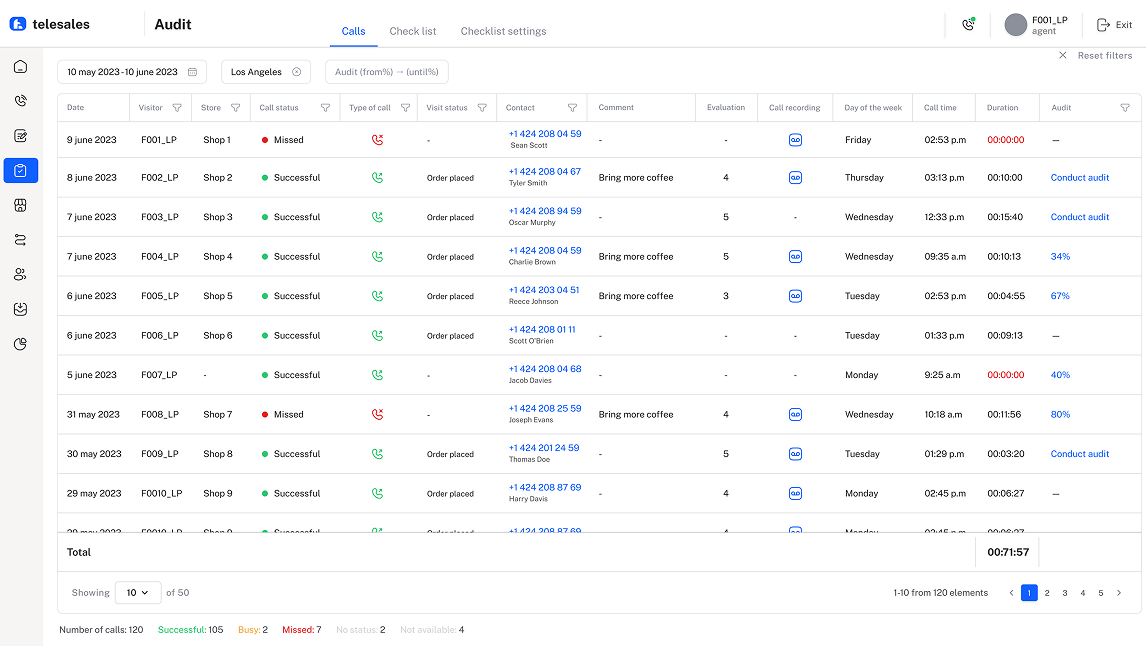1146x646 pixels.
Task: Click the pie chart reports sidebar icon
Action: [x=21, y=344]
